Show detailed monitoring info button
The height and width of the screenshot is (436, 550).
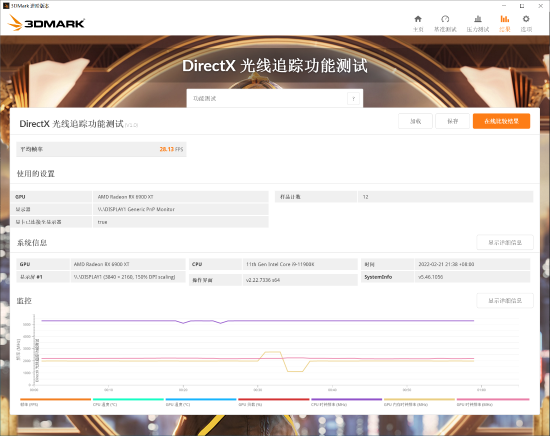505,301
